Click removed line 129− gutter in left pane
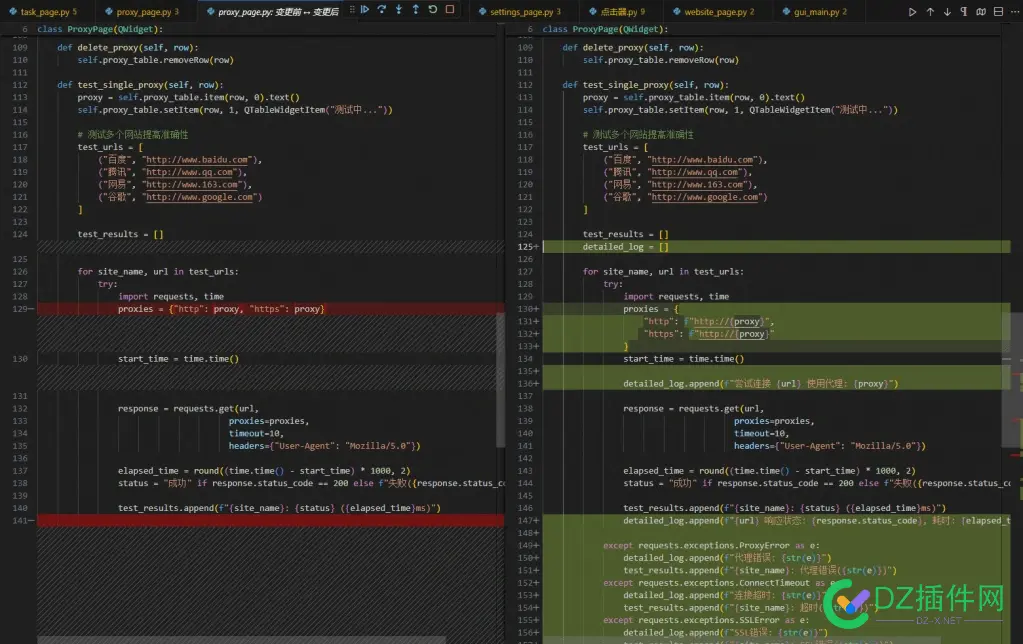The height and width of the screenshot is (644, 1023). [x=23, y=309]
